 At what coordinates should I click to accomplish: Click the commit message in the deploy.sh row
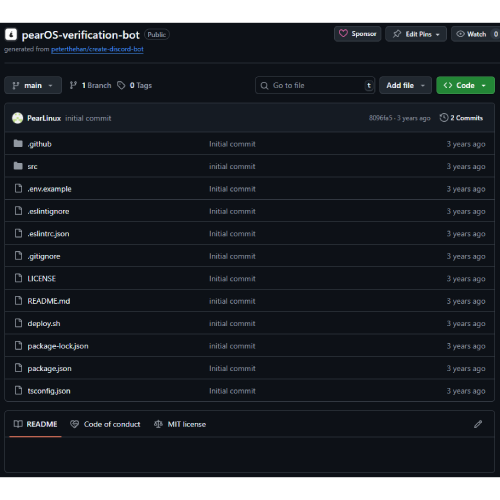click(232, 324)
